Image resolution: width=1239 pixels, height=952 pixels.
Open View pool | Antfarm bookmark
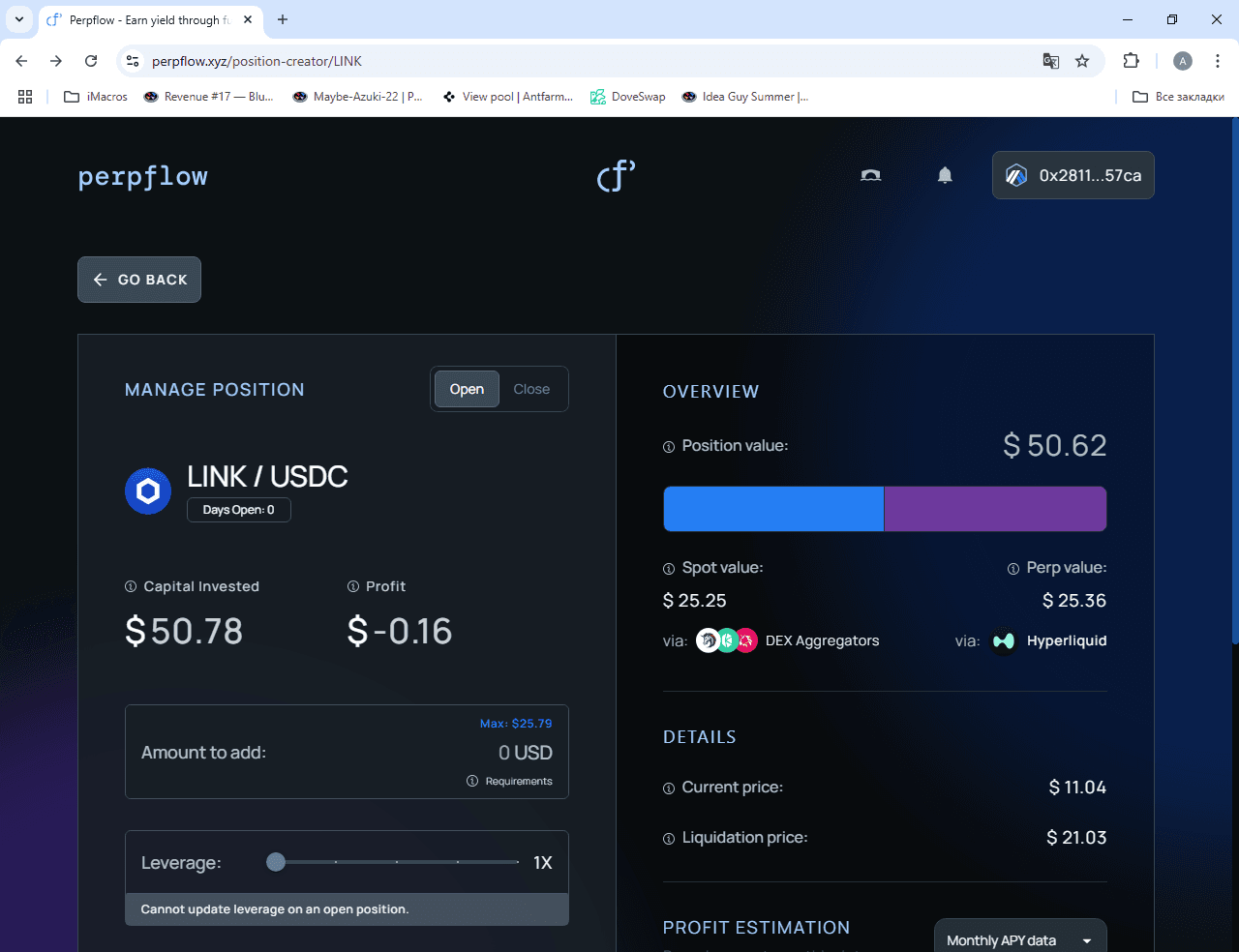coord(508,97)
